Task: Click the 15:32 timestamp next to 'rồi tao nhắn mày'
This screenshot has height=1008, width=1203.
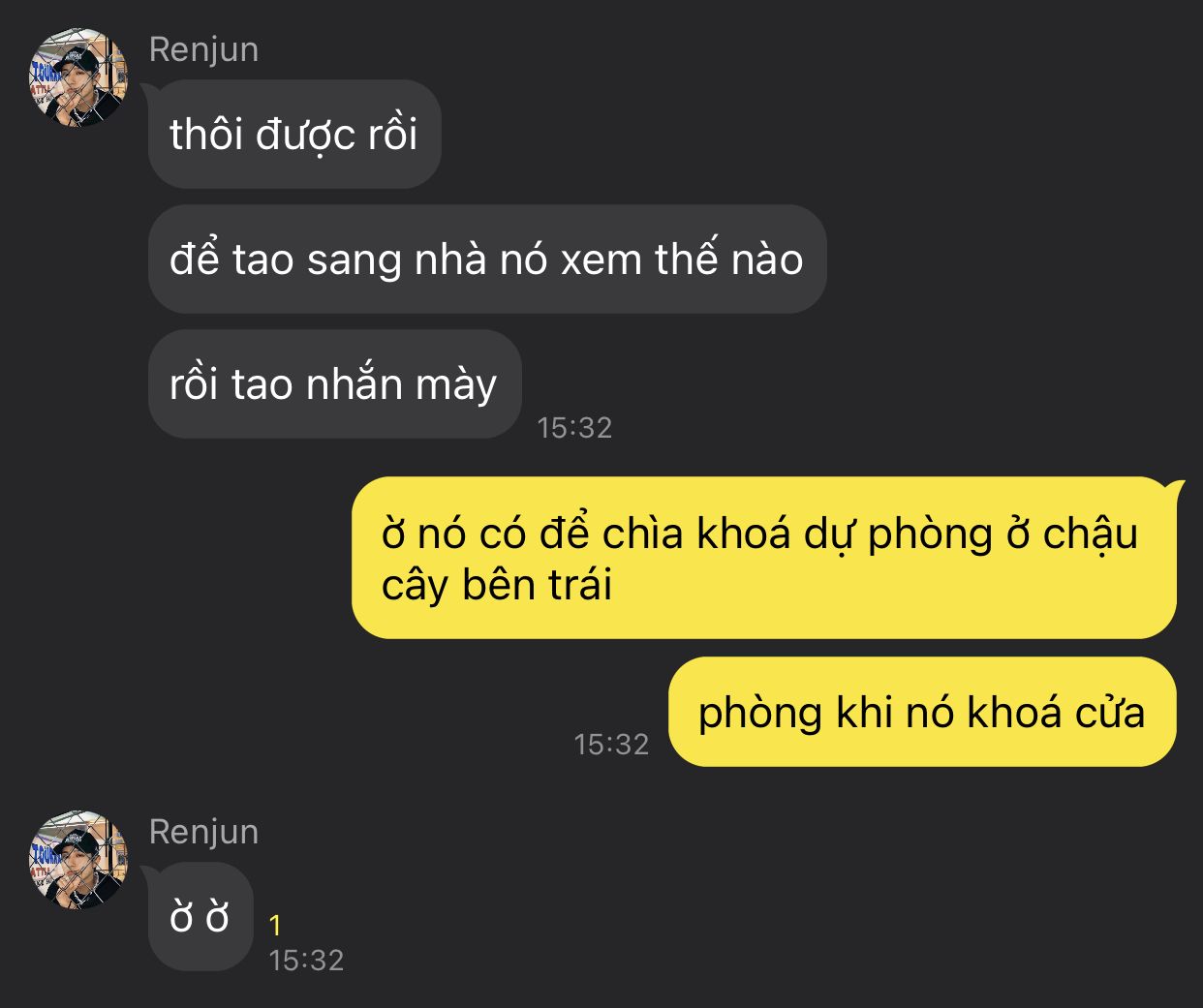Action: pos(574,427)
